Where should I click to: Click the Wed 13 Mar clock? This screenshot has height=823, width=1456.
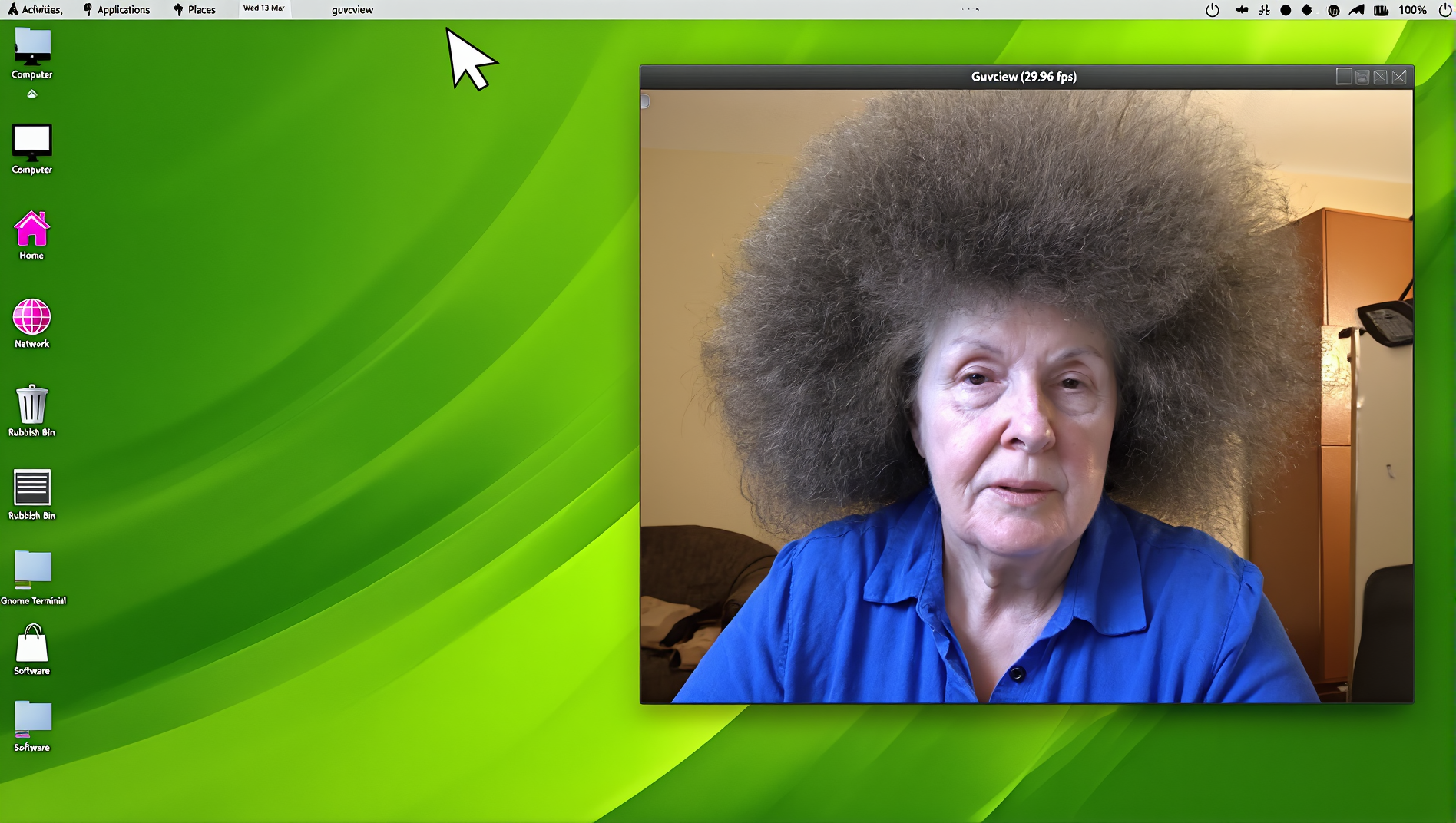coord(263,8)
